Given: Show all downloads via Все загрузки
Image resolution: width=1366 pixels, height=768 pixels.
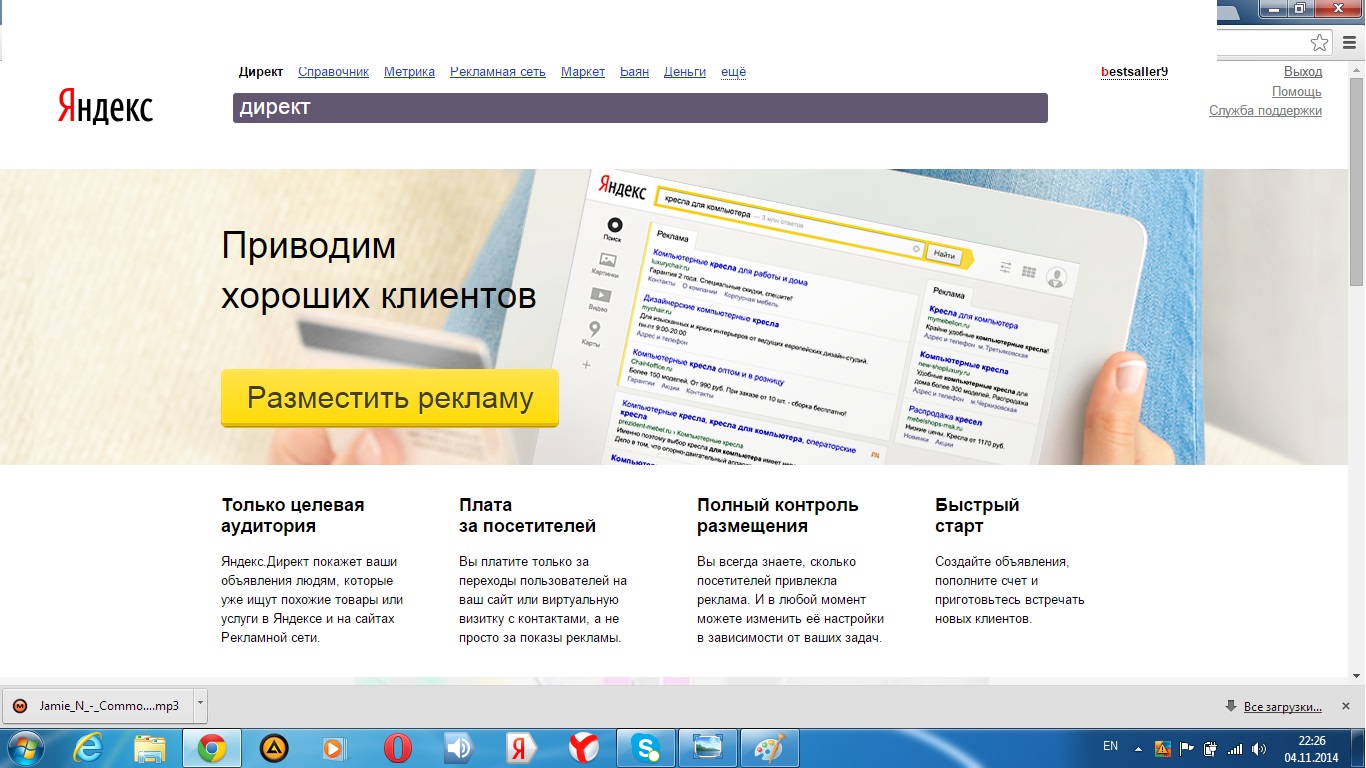Looking at the screenshot, I should (x=1283, y=707).
